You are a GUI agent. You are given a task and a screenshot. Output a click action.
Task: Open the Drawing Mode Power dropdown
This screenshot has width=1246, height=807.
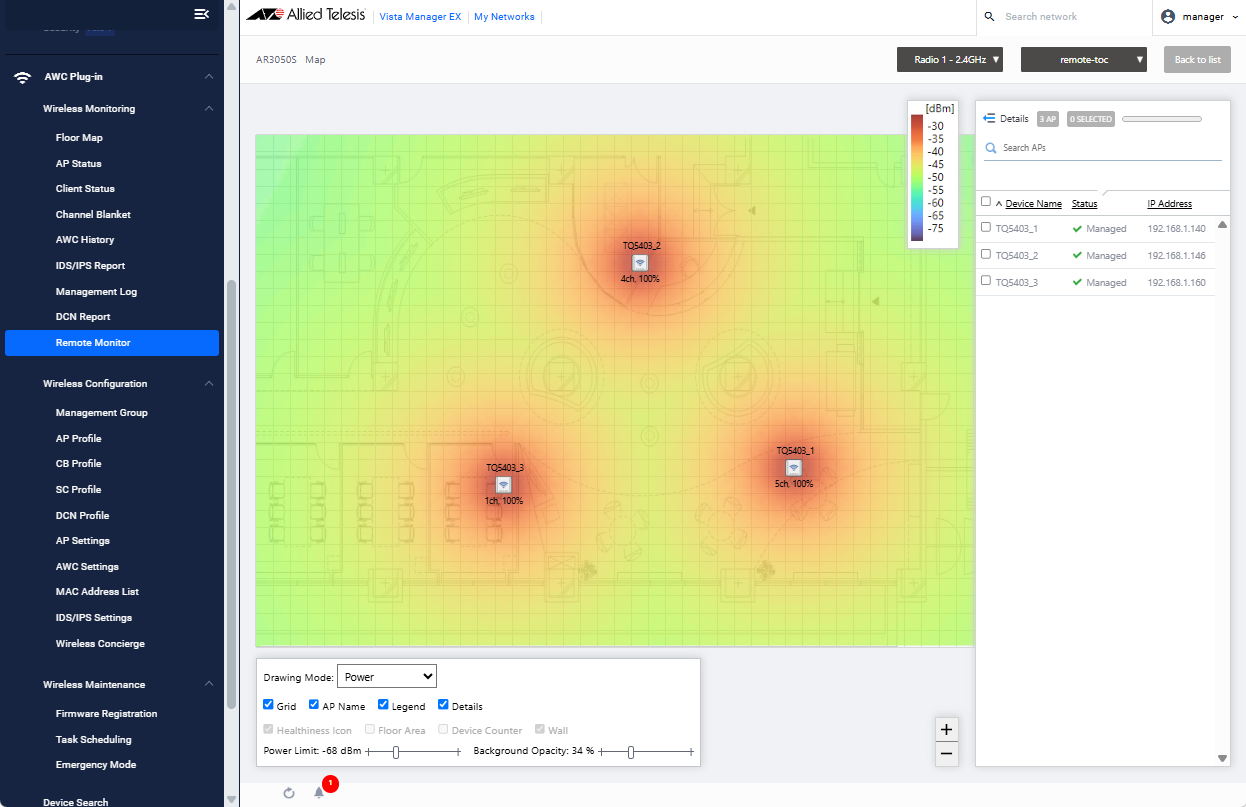point(386,677)
